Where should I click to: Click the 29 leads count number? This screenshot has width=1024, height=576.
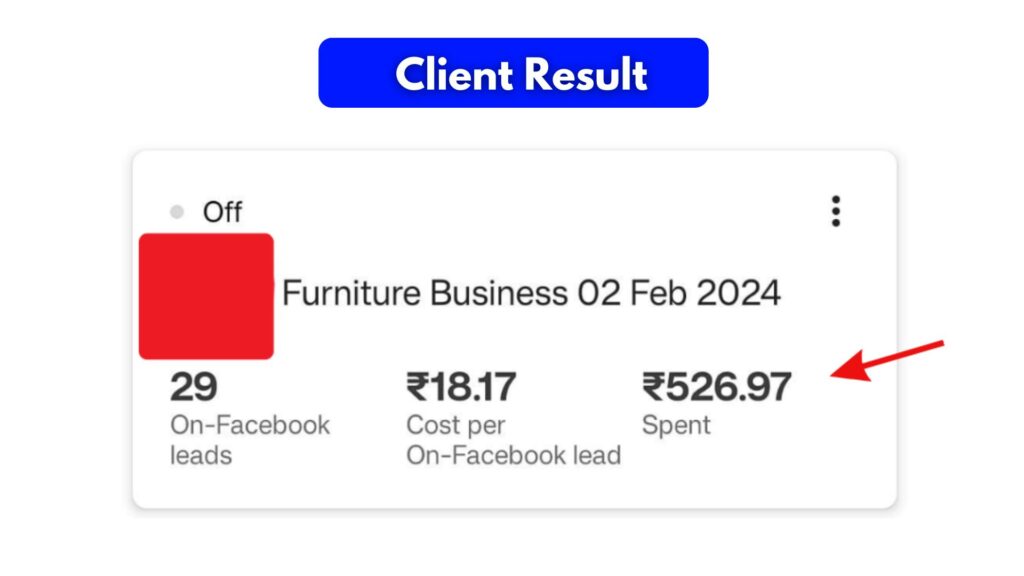(194, 386)
